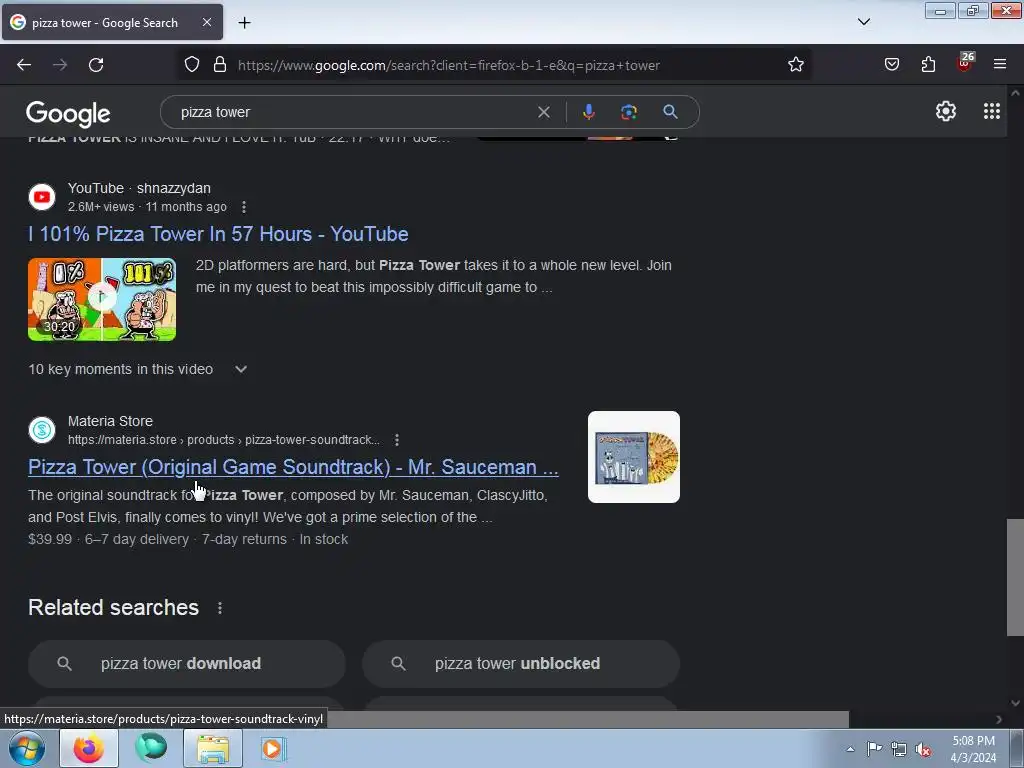1024x768 pixels.
Task: Click the URL address bar
Action: click(x=496, y=65)
